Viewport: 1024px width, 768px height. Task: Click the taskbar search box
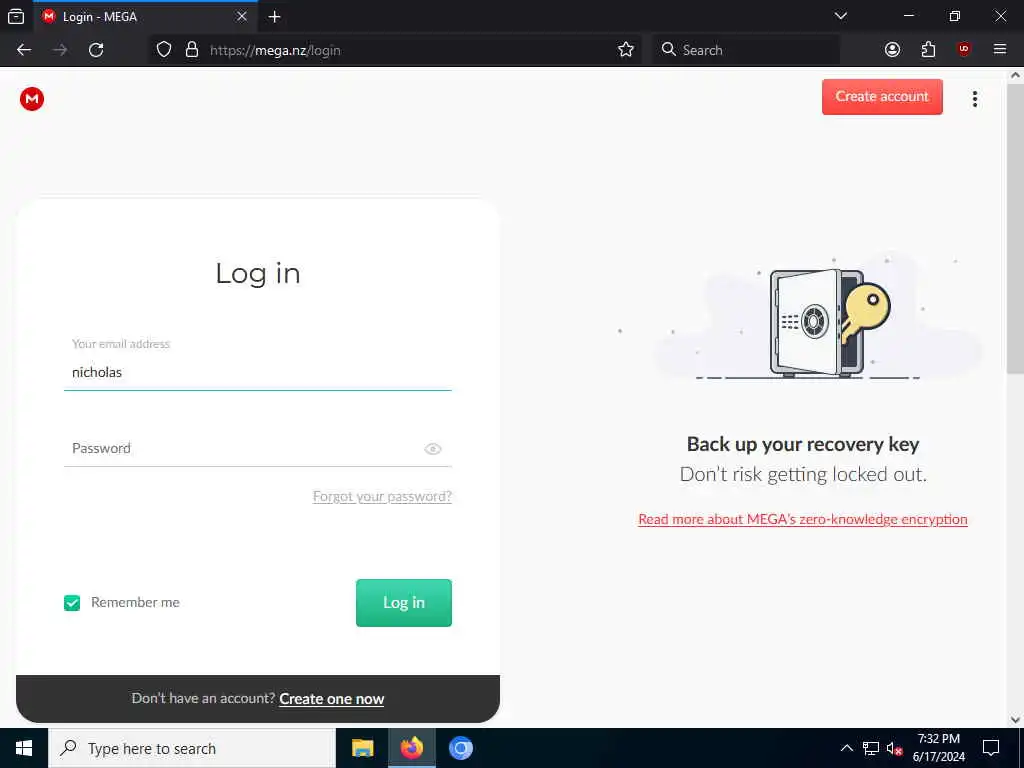[192, 748]
